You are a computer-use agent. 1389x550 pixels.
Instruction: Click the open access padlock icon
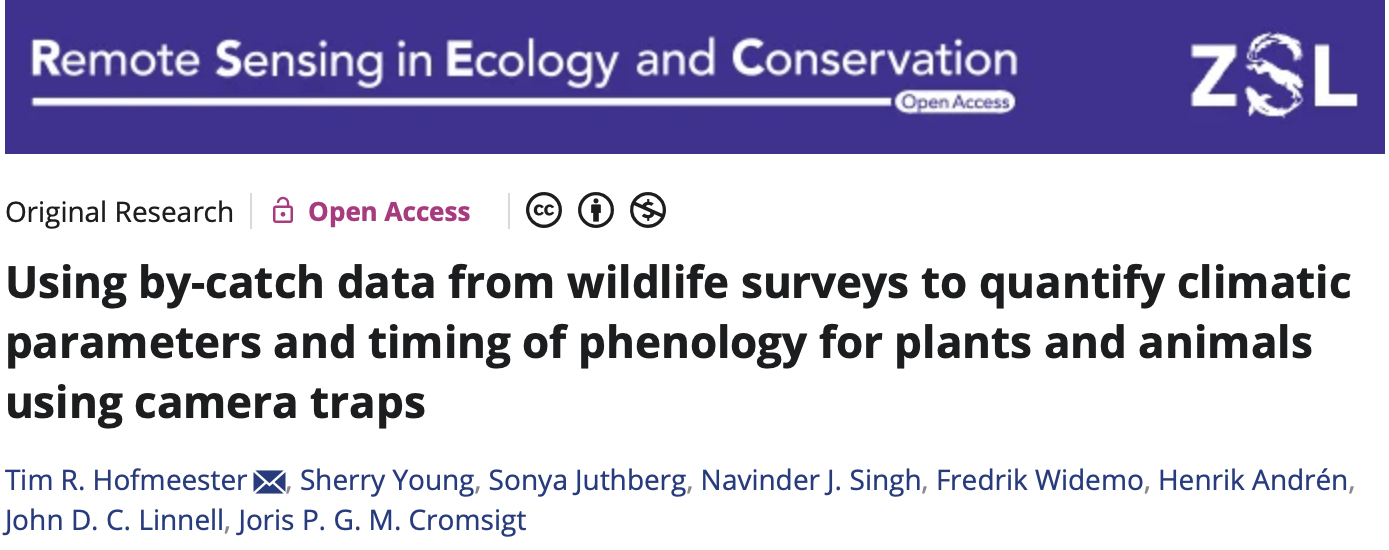tap(283, 212)
